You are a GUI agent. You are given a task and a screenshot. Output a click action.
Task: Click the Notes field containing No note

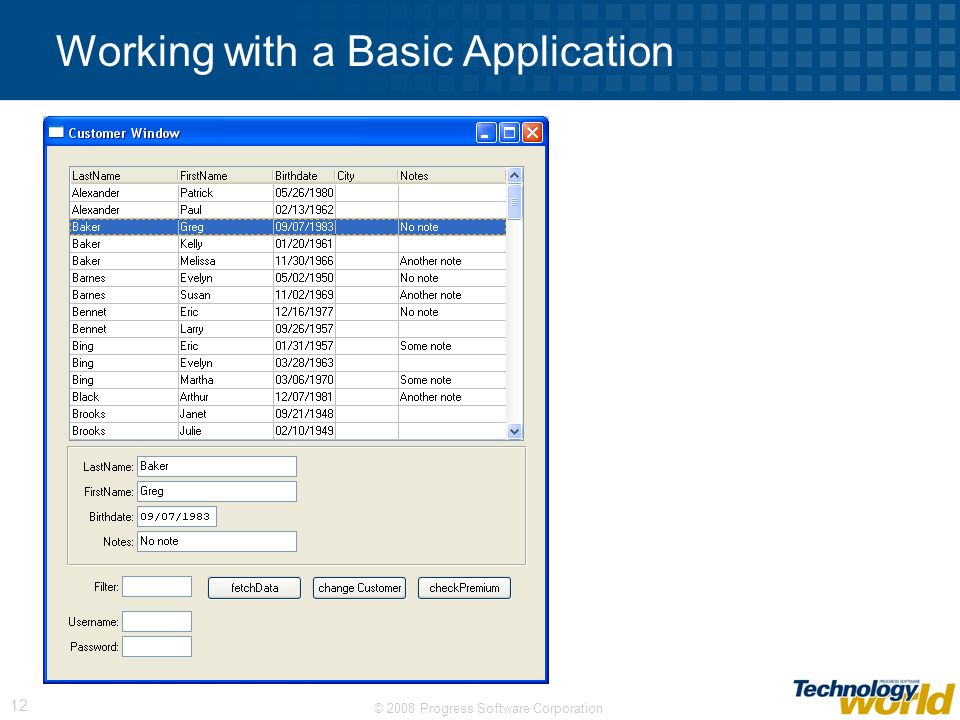click(217, 541)
